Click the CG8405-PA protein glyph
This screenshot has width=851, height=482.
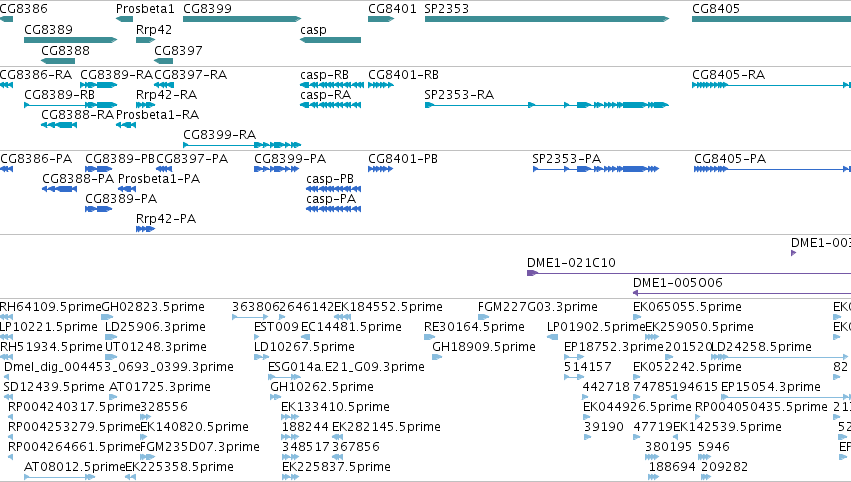tap(772, 169)
